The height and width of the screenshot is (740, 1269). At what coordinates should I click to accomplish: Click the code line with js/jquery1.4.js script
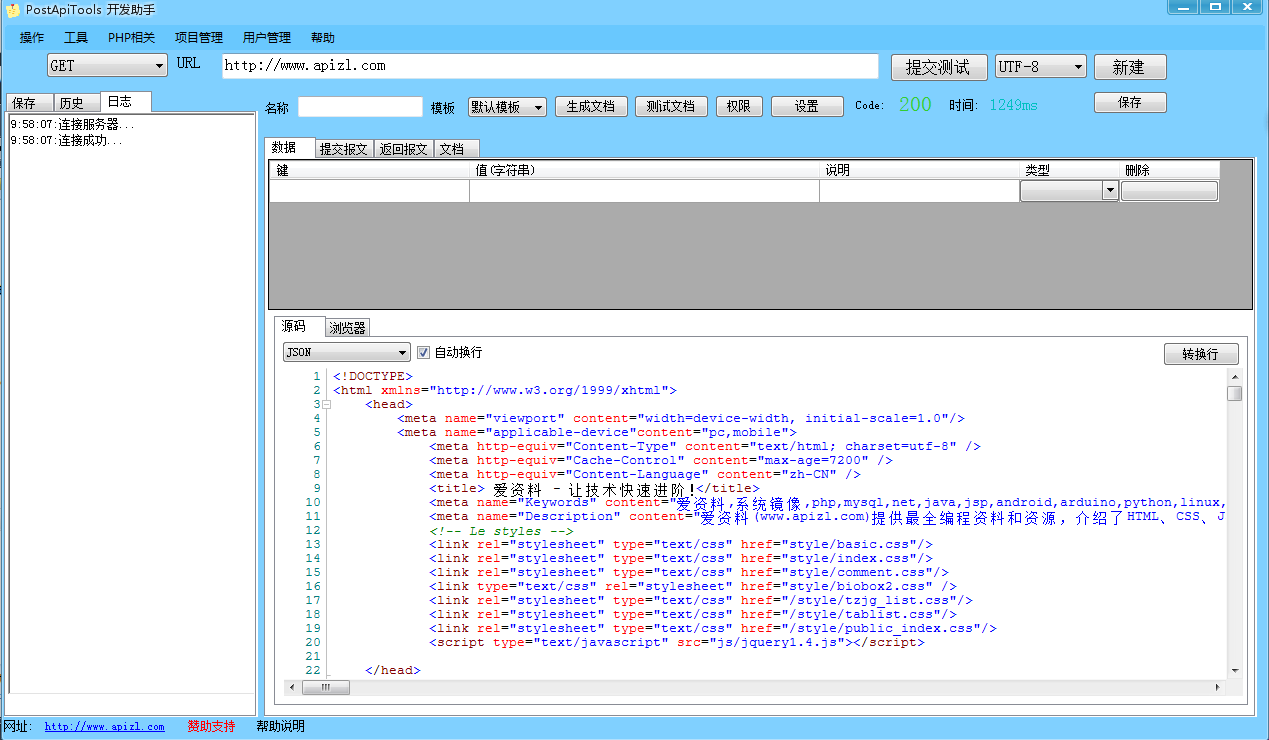[x=677, y=642]
